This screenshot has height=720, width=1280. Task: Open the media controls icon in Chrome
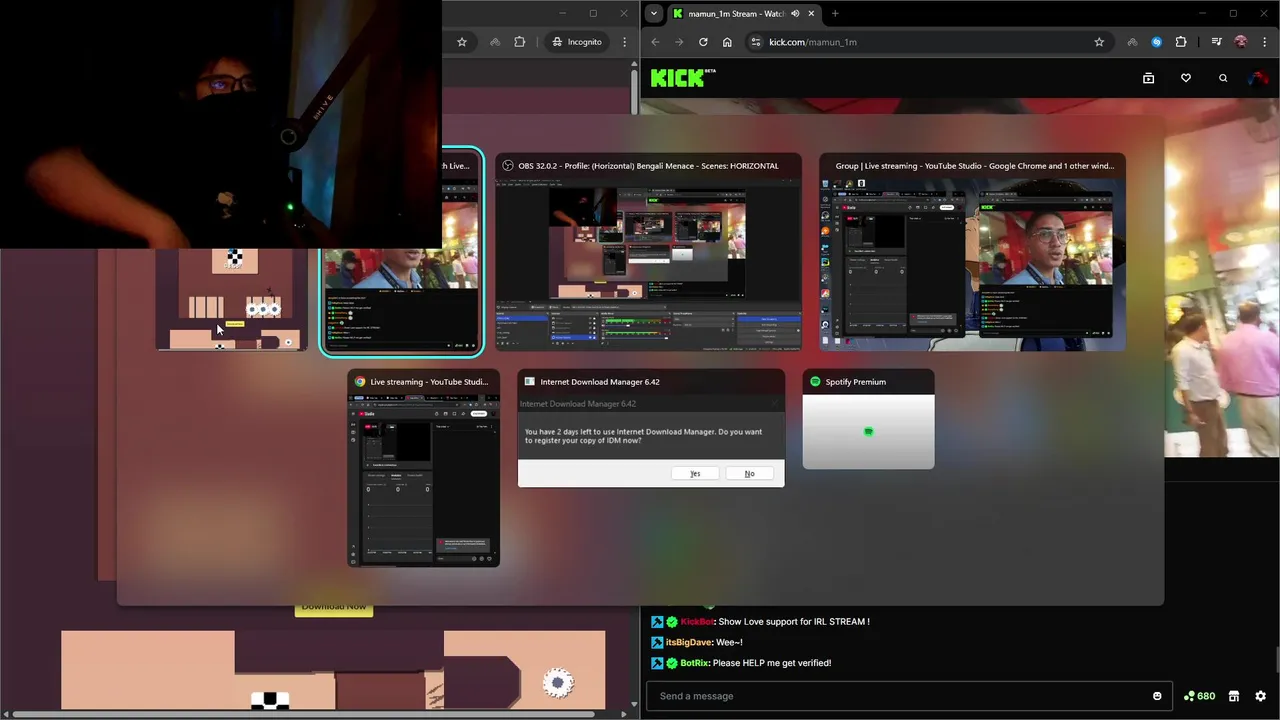click(x=1216, y=42)
